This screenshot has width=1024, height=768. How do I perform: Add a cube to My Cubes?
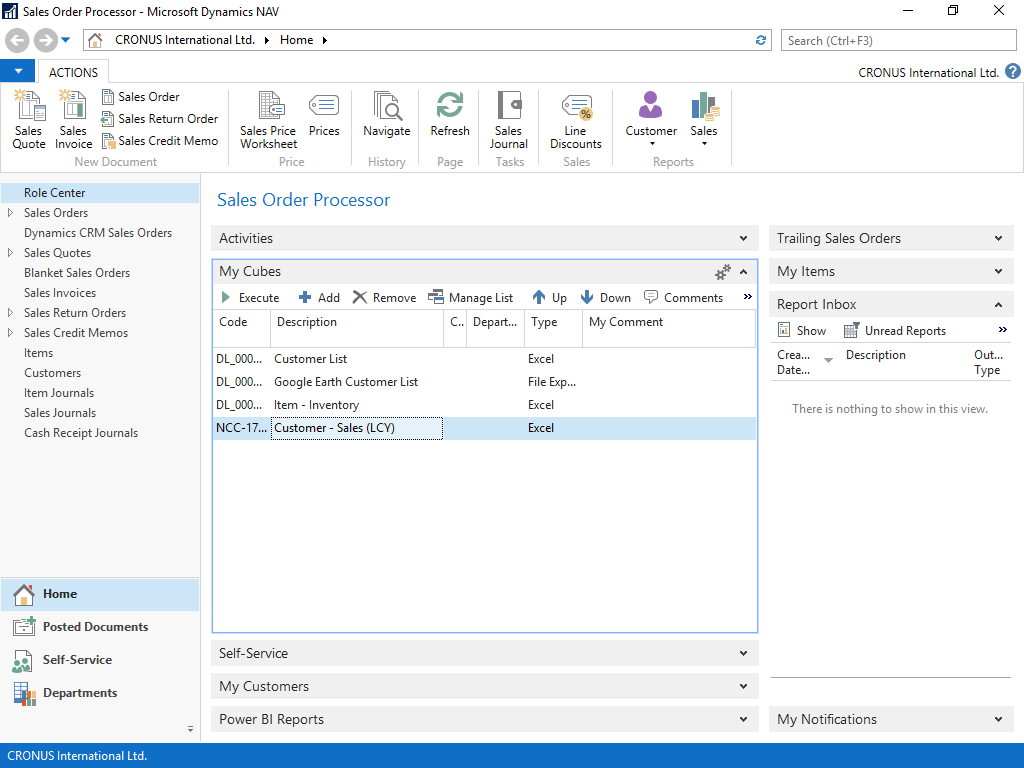[319, 298]
